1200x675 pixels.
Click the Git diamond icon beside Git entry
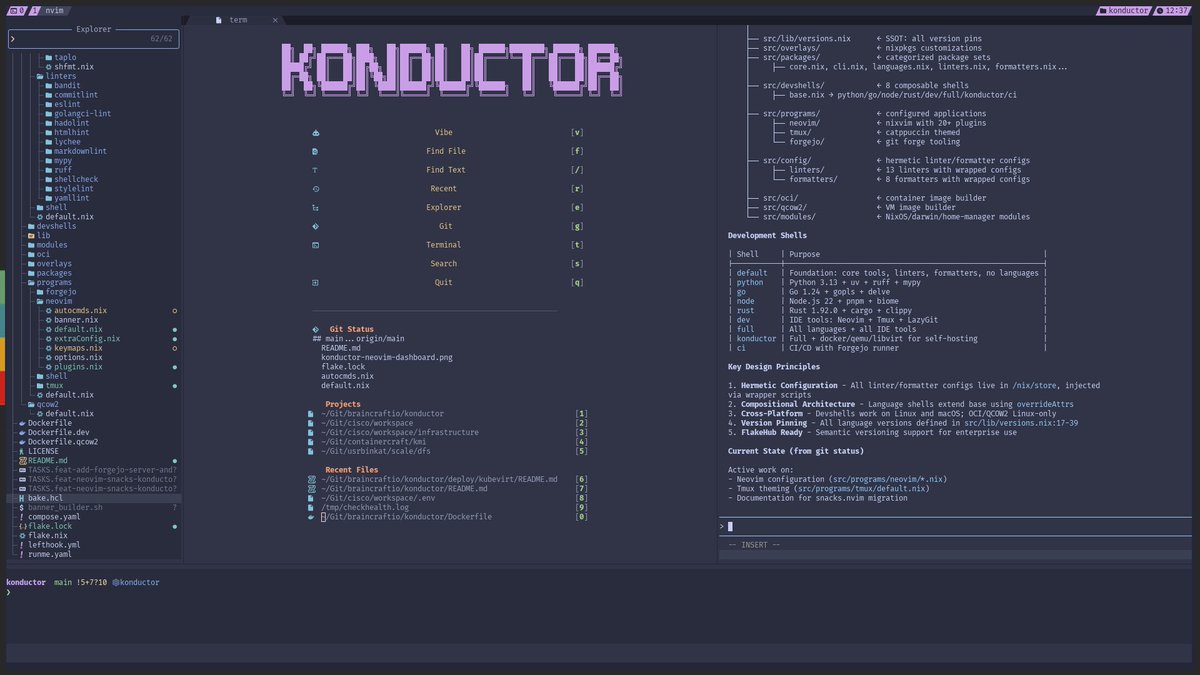pyautogui.click(x=316, y=226)
